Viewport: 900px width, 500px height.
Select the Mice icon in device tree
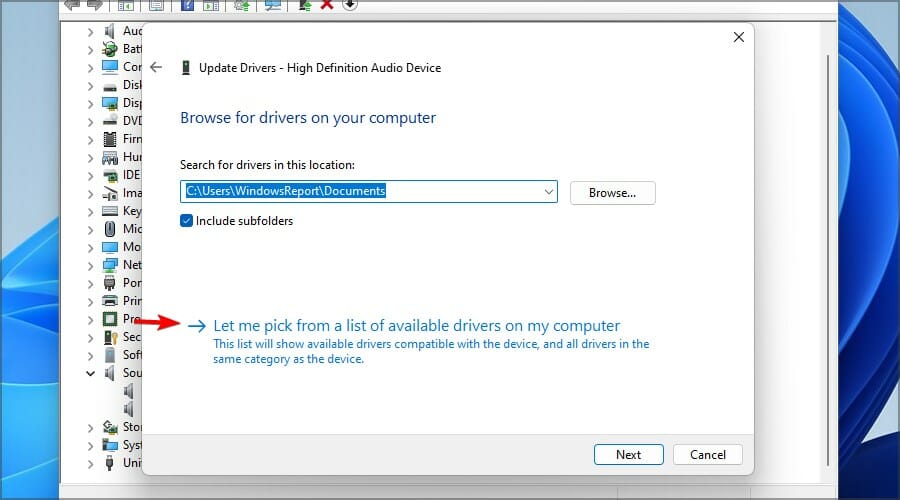tap(110, 229)
